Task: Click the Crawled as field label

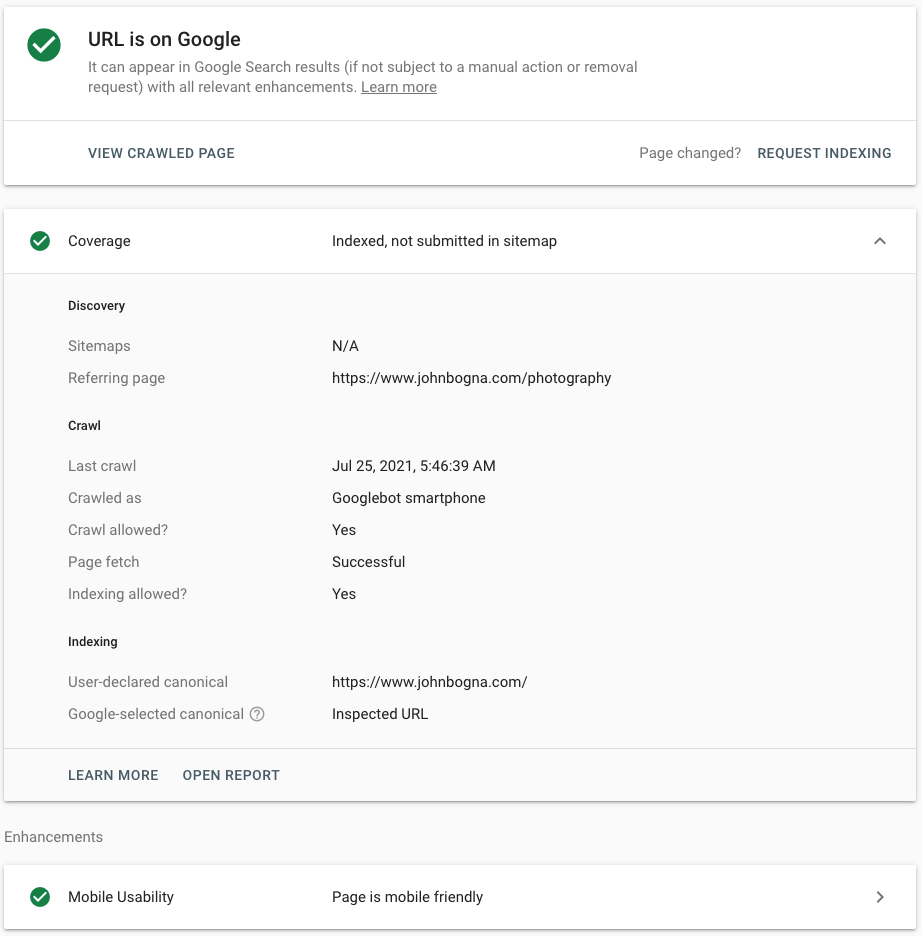Action: click(x=104, y=498)
